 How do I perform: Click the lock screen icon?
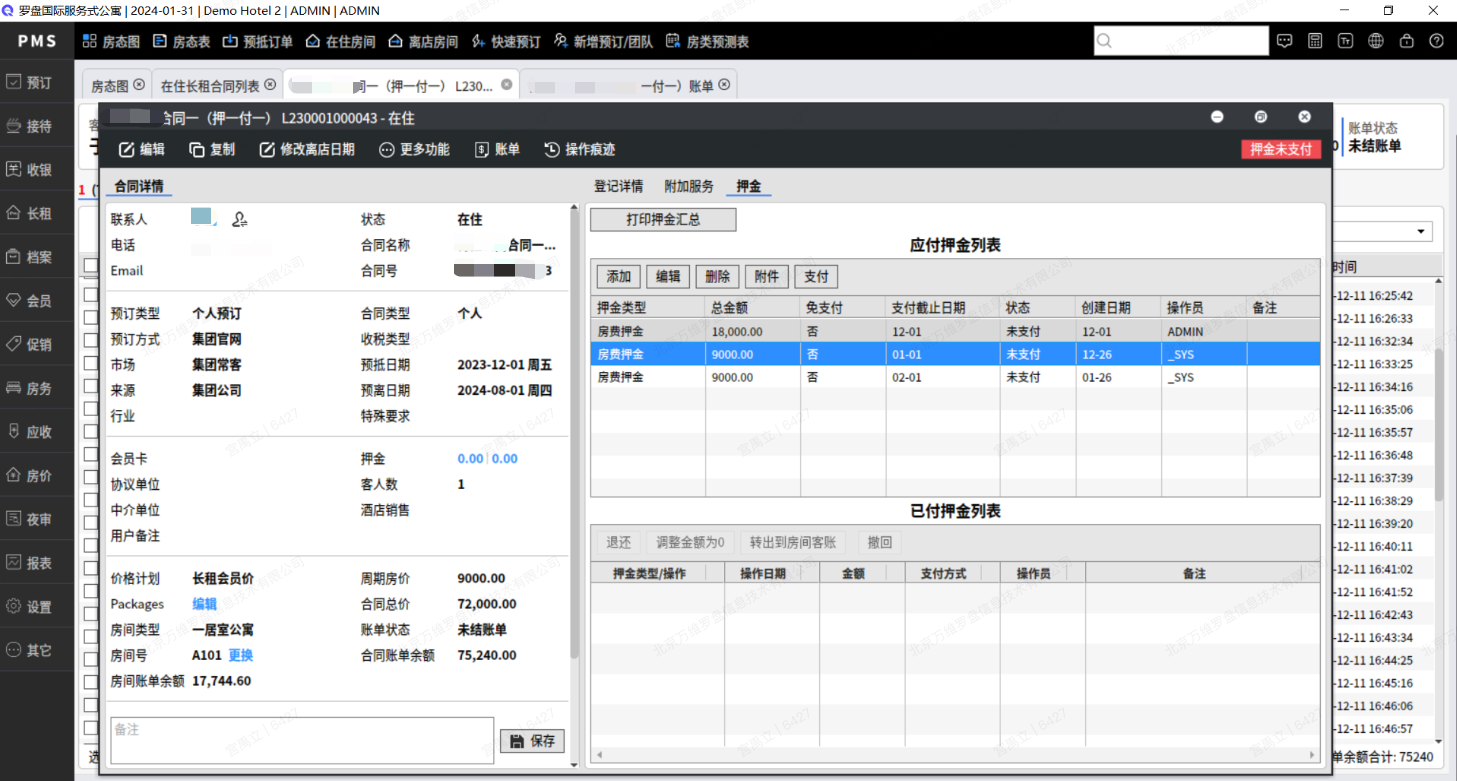pos(1407,41)
